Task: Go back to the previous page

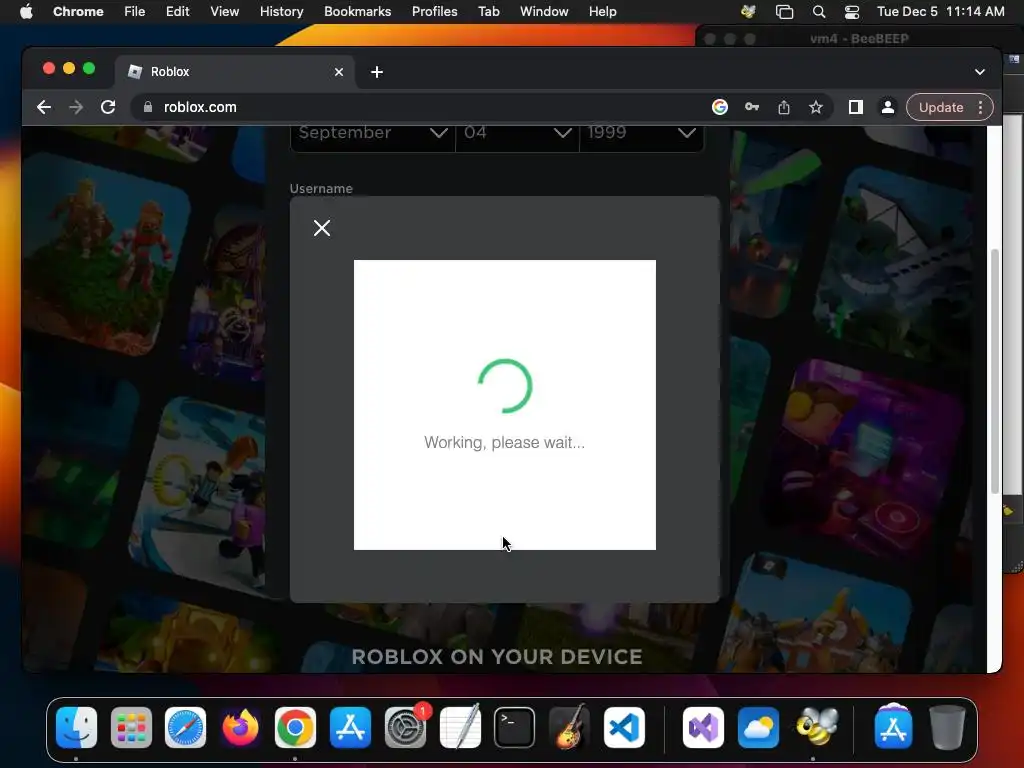Action: click(x=44, y=107)
